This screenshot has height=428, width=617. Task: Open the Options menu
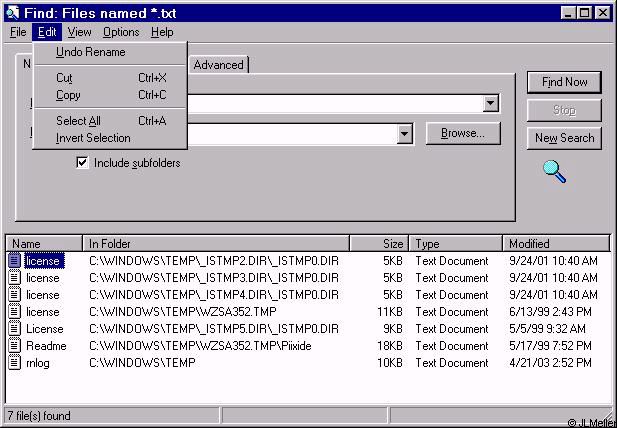tap(121, 32)
